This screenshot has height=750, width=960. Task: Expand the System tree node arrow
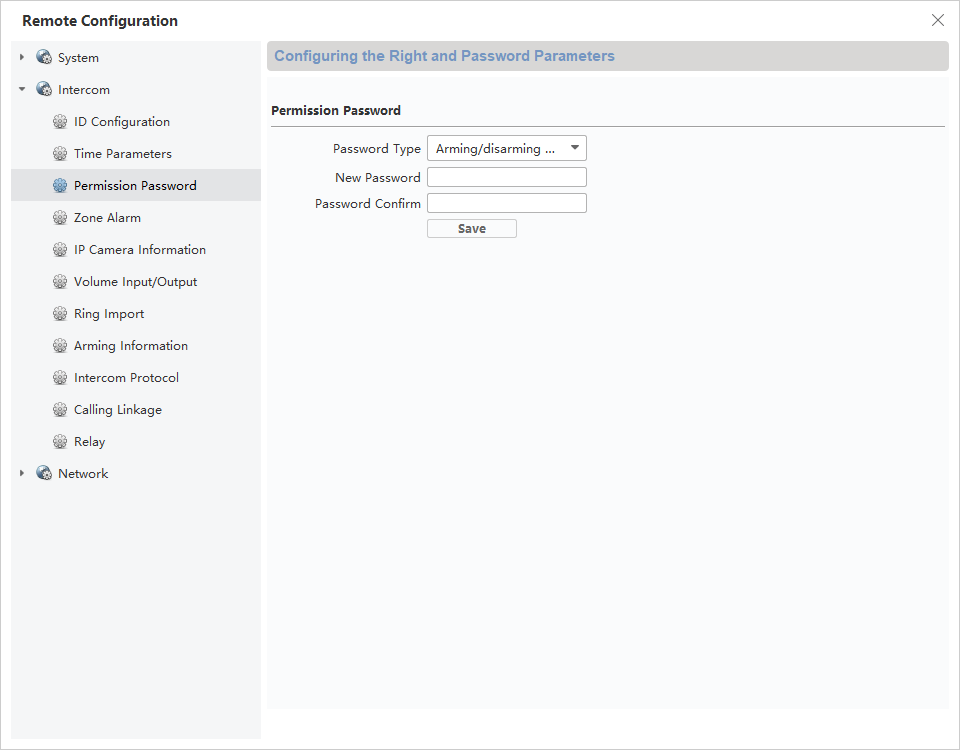(x=22, y=58)
